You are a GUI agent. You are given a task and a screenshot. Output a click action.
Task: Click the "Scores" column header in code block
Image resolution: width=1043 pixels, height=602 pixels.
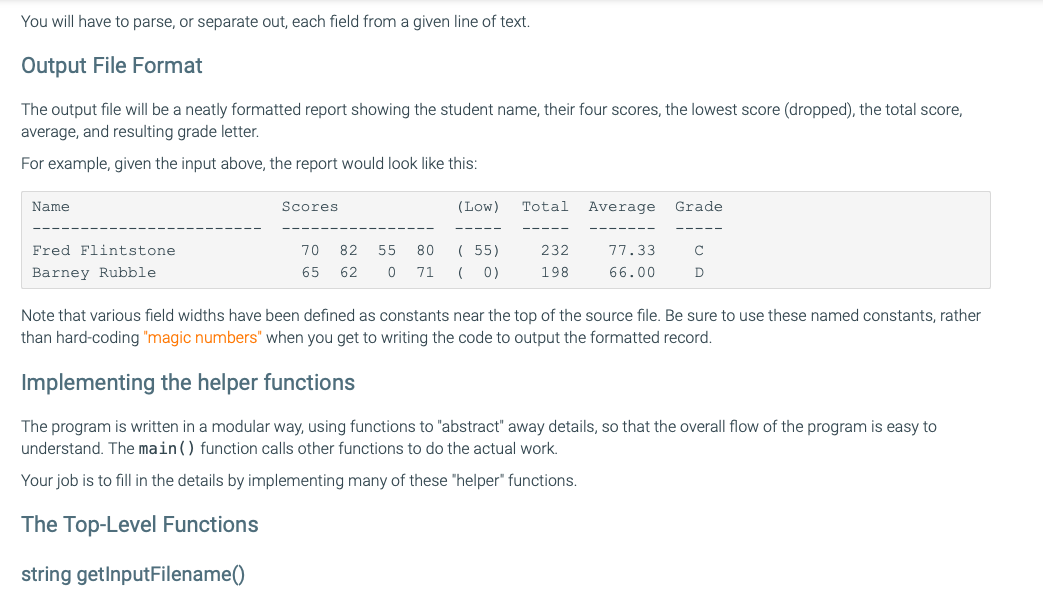coord(310,206)
